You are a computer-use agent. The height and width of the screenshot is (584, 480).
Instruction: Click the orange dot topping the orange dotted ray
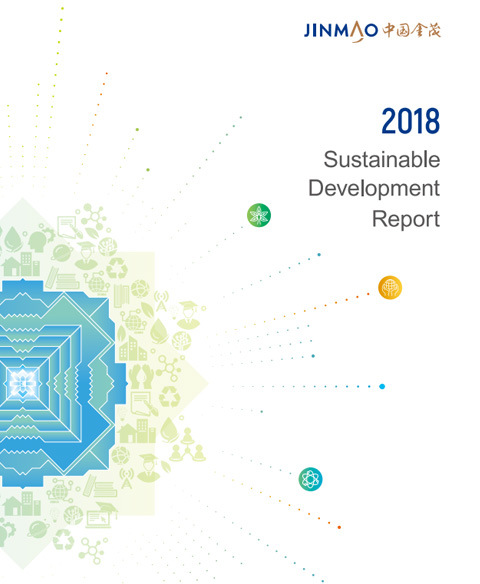click(x=107, y=73)
